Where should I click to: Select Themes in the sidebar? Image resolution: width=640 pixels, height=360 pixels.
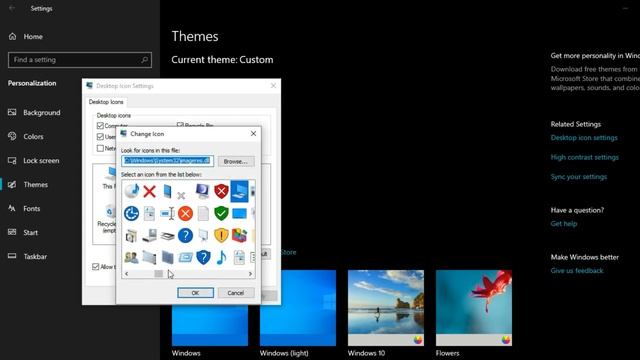[35, 184]
